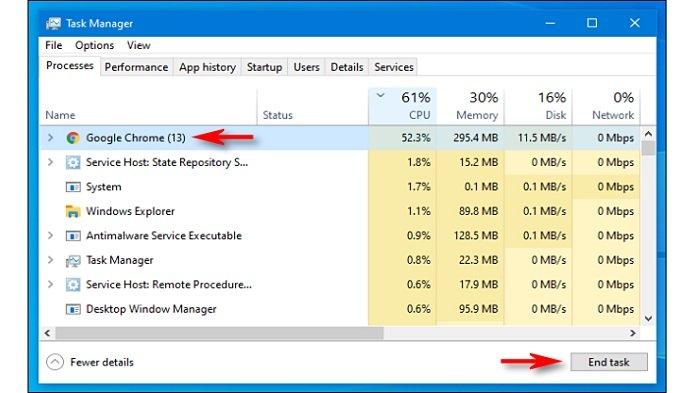
Task: Click the 15.2 MB memory value
Action: pos(479,162)
